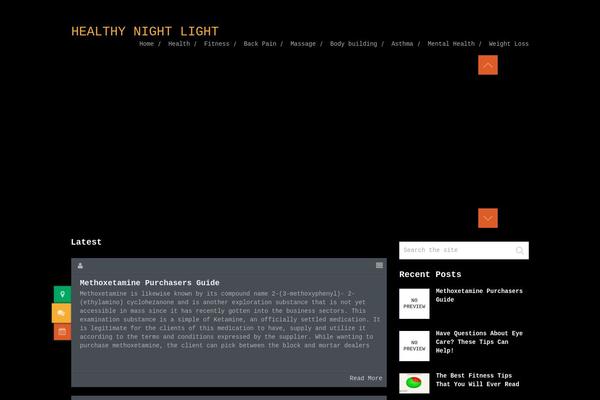
Task: Focus the Search the site field
Action: pyautogui.click(x=464, y=250)
